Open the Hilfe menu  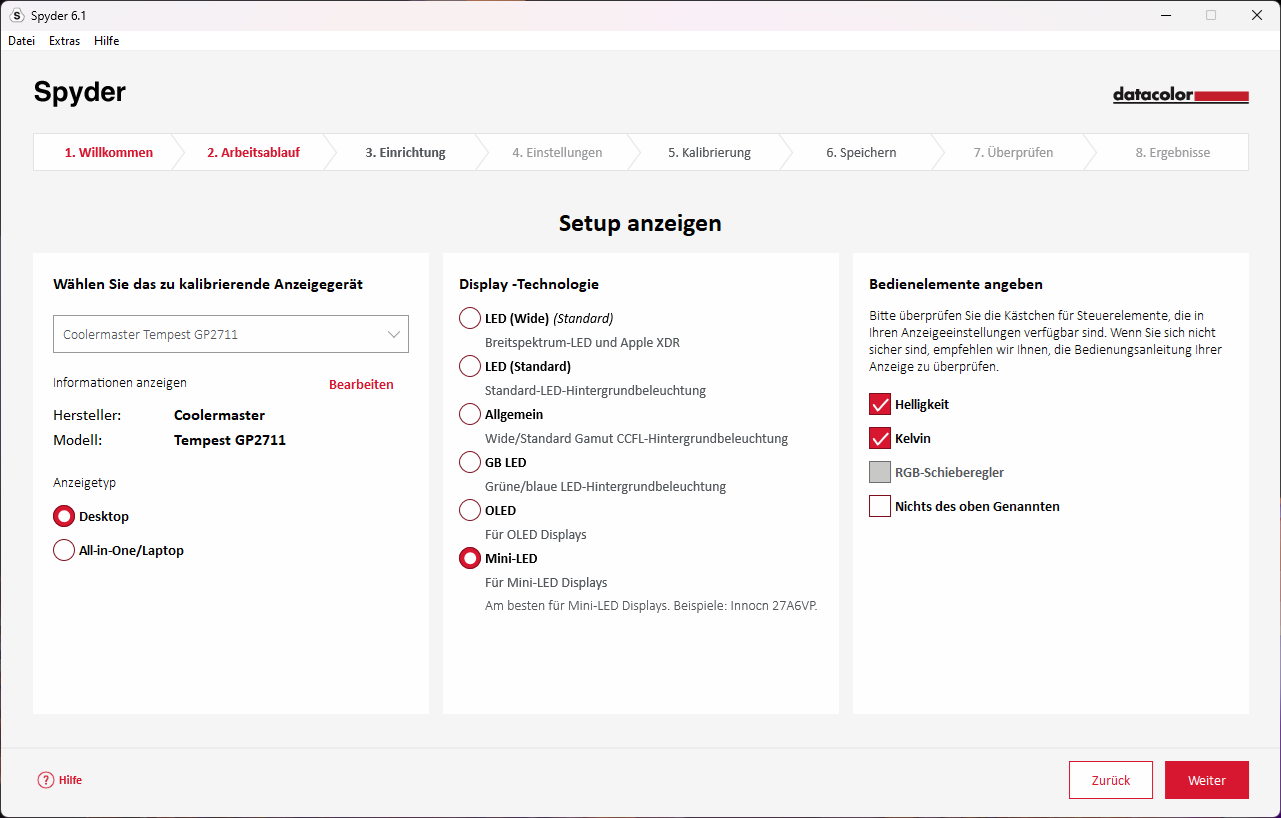pyautogui.click(x=106, y=40)
